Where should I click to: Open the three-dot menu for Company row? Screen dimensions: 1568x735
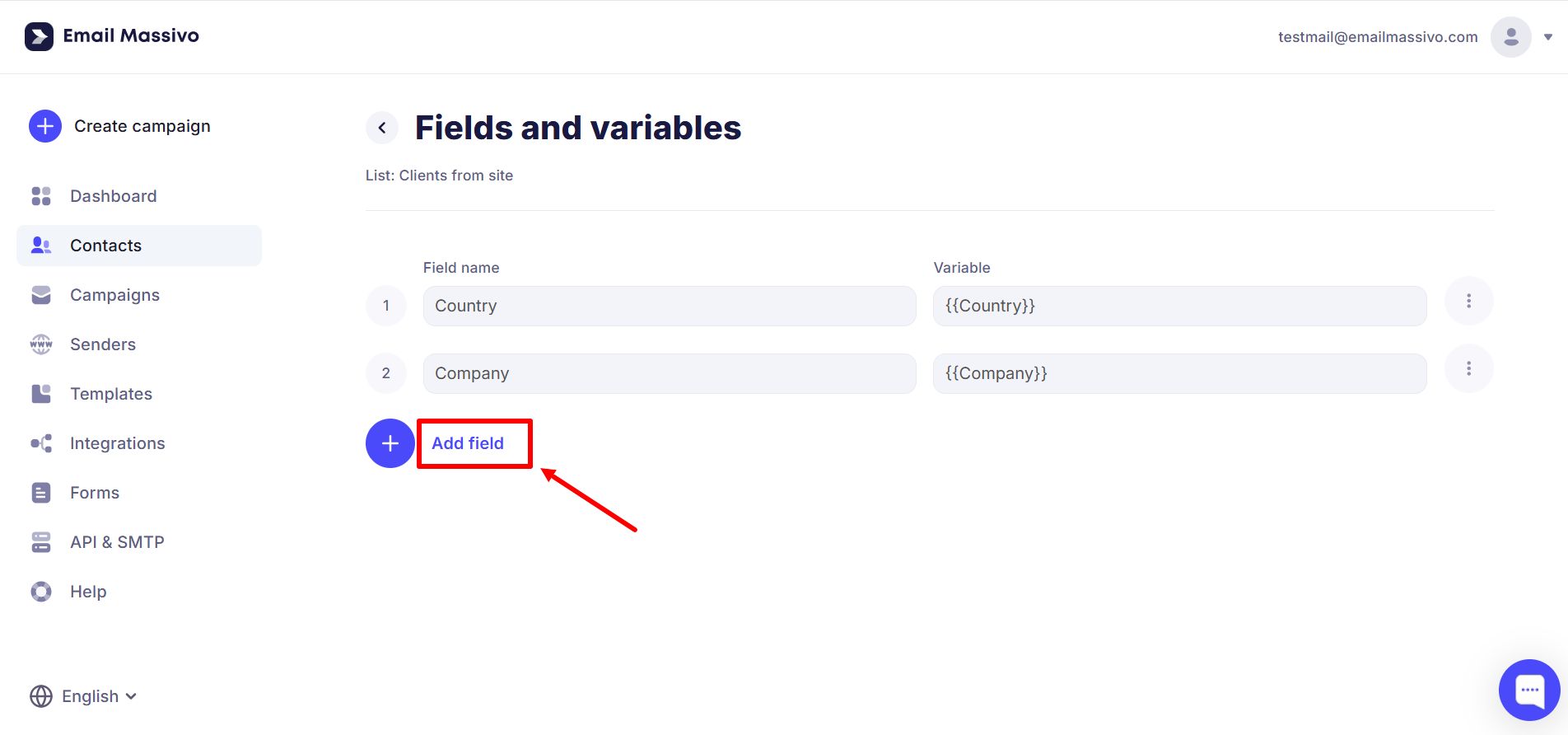[1468, 368]
